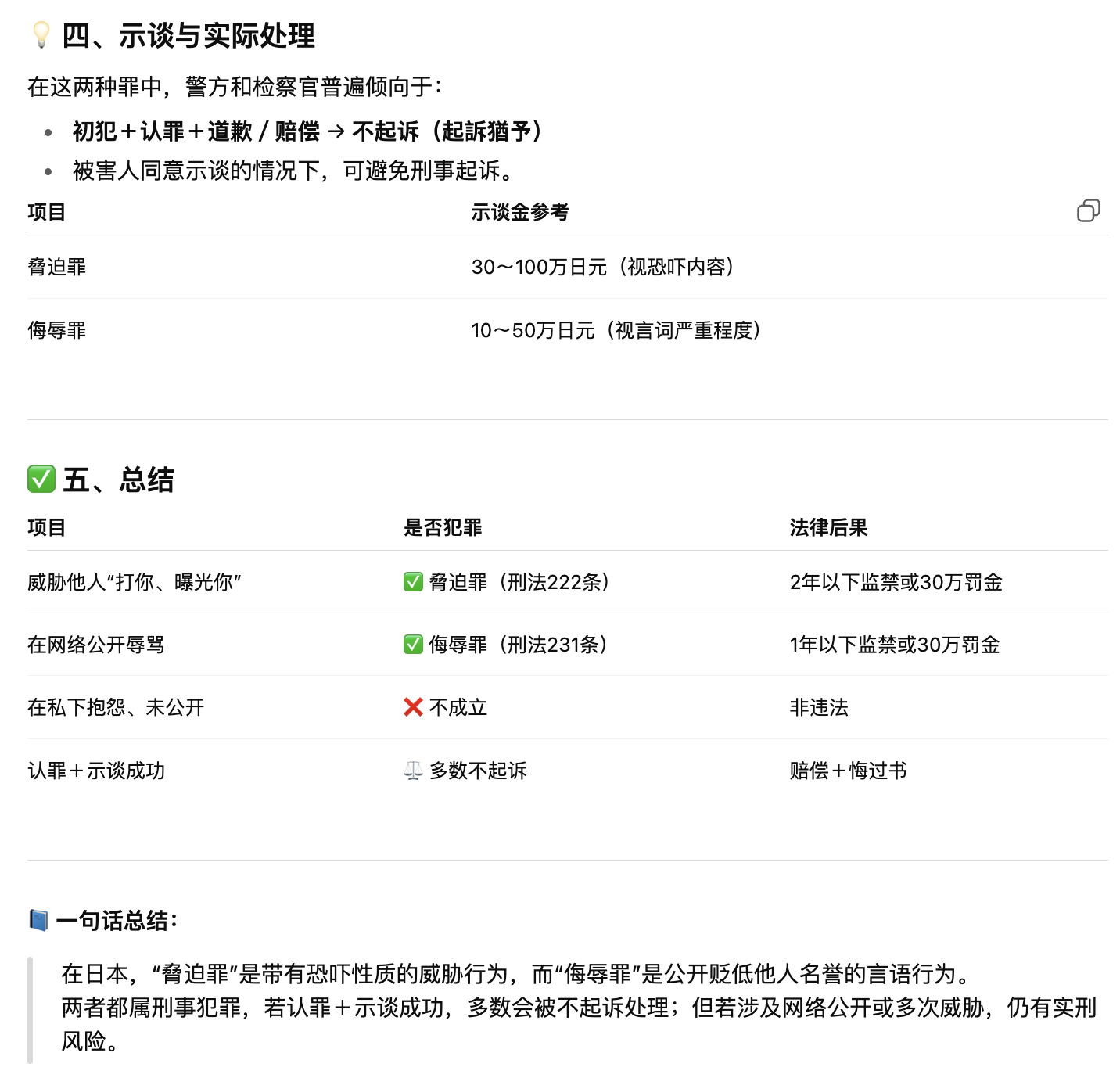The image size is (1120, 1078).
Task: Click the 示谈金参考 column header
Action: tap(519, 212)
